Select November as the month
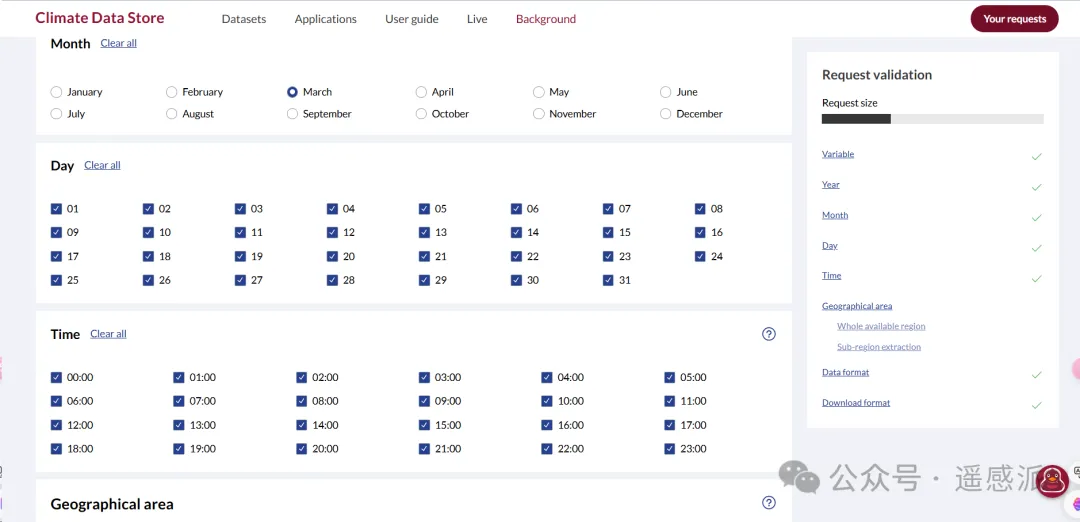This screenshot has width=1080, height=522. coord(539,114)
